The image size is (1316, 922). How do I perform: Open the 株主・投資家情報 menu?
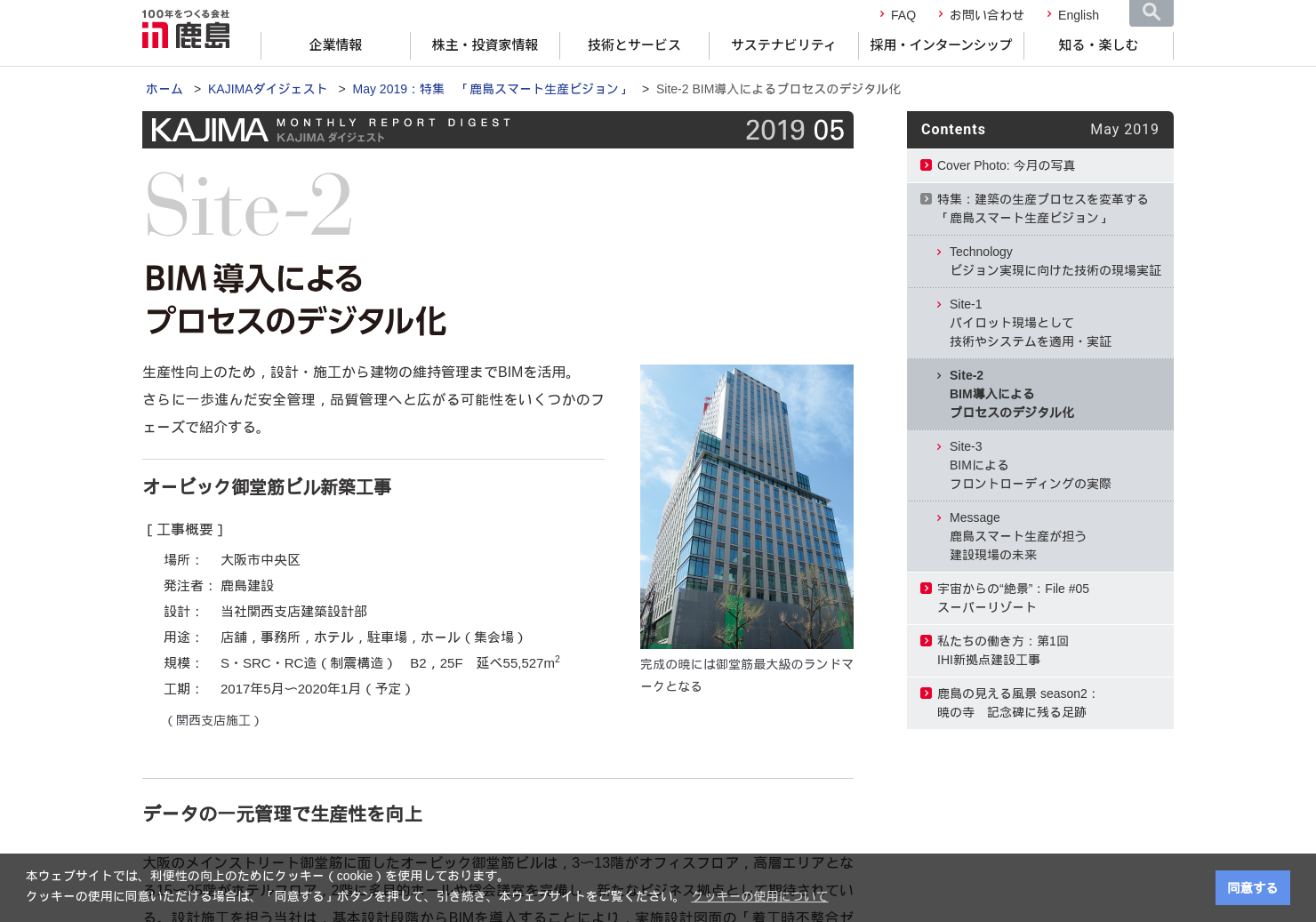pos(485,45)
